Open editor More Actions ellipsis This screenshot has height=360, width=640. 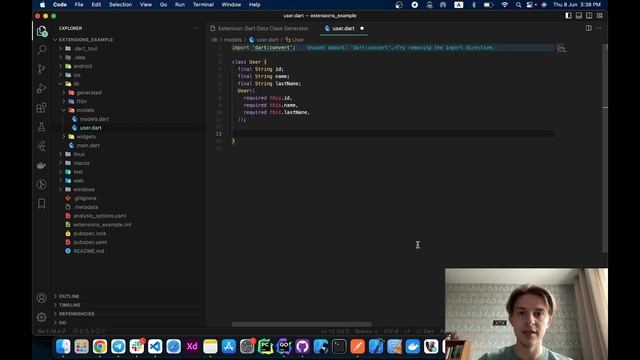(x=599, y=28)
